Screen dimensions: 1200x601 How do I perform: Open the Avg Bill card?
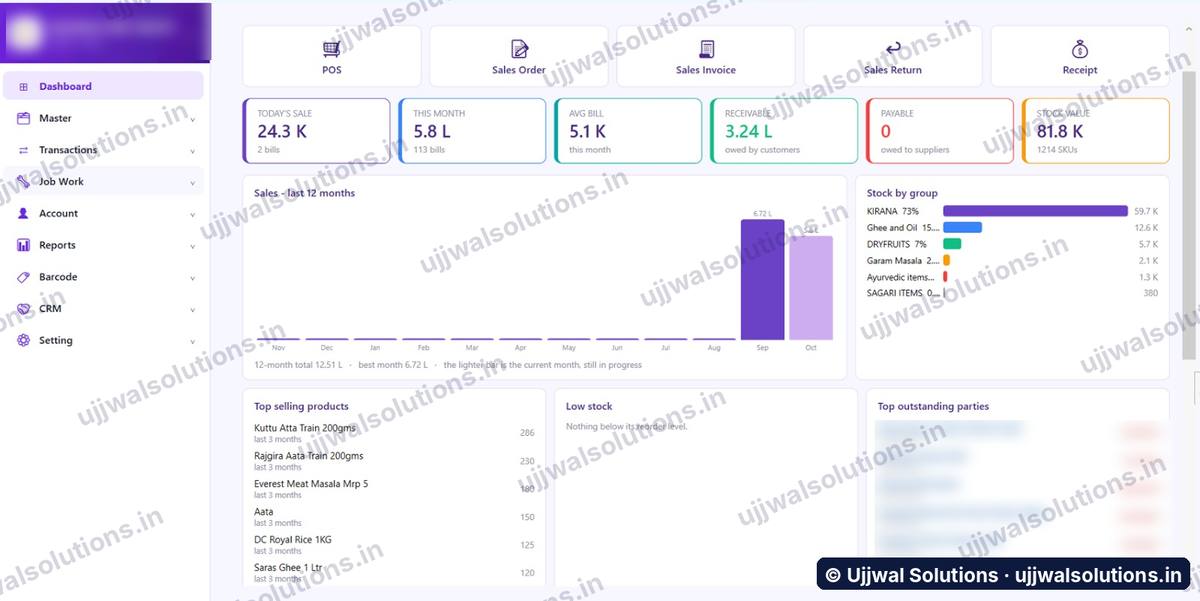628,130
